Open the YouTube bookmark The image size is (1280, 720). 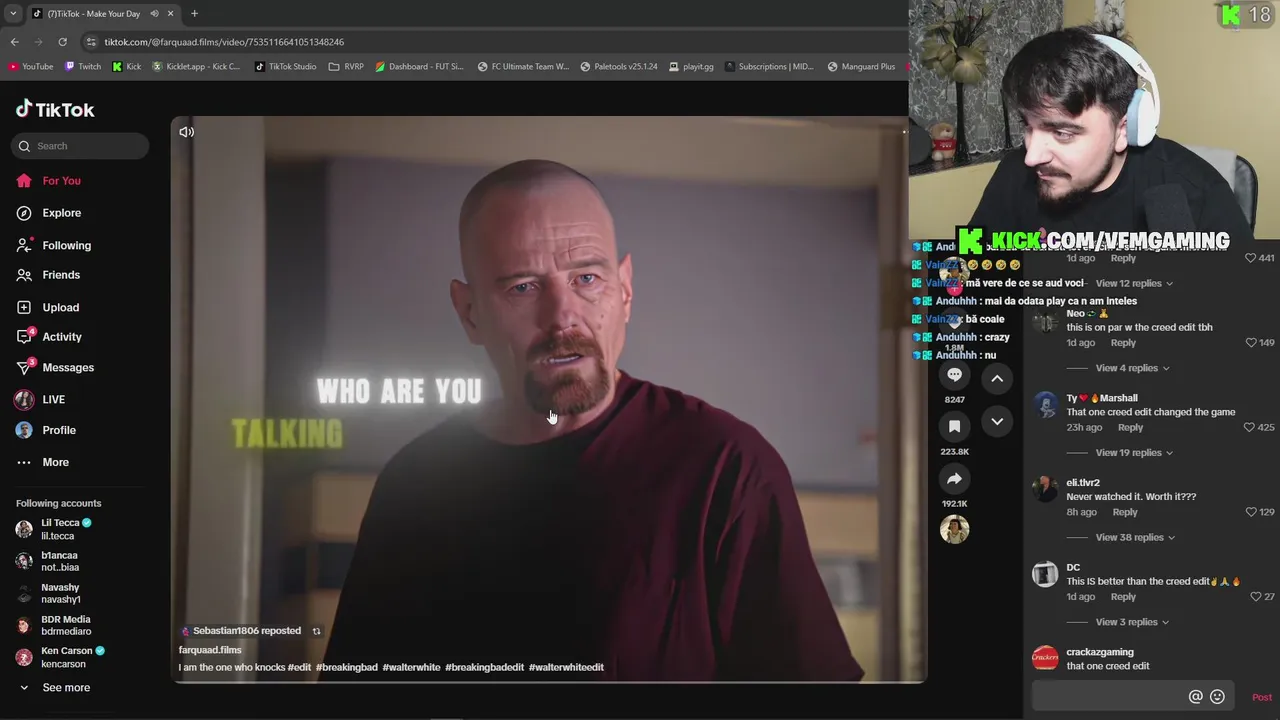pyautogui.click(x=30, y=67)
